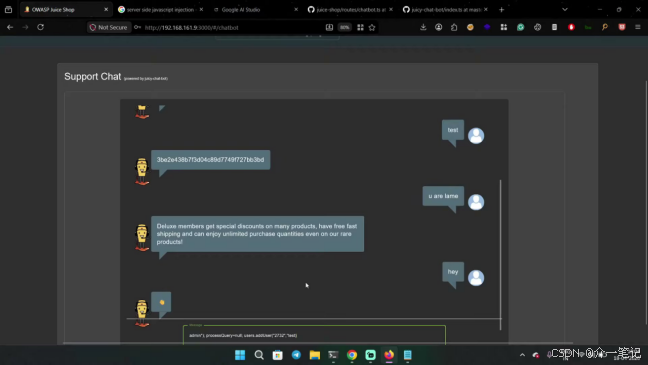Switch to juicy-chat-bot/index.ts GitHub tab

tap(445, 10)
